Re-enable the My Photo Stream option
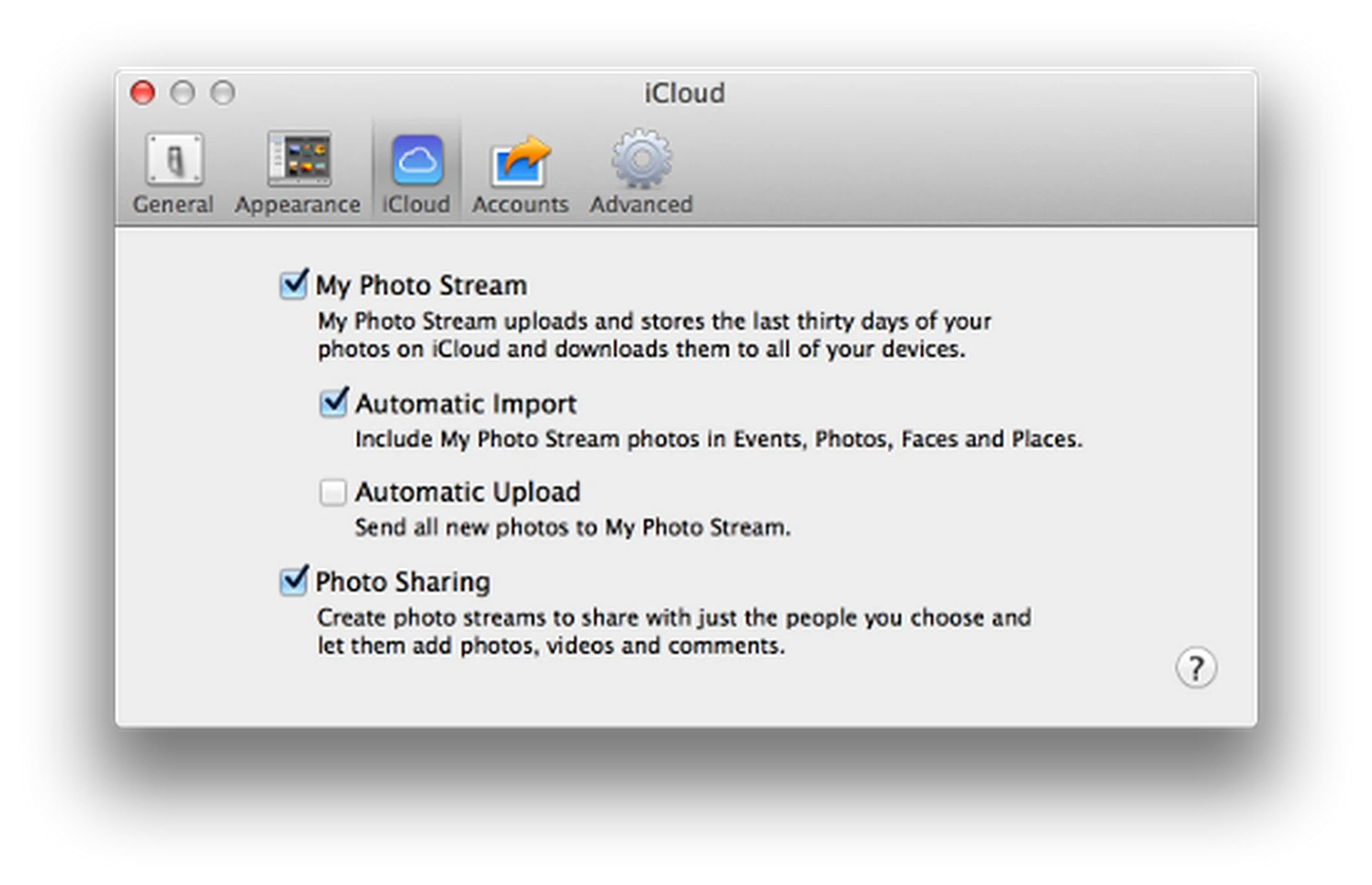 click(293, 285)
